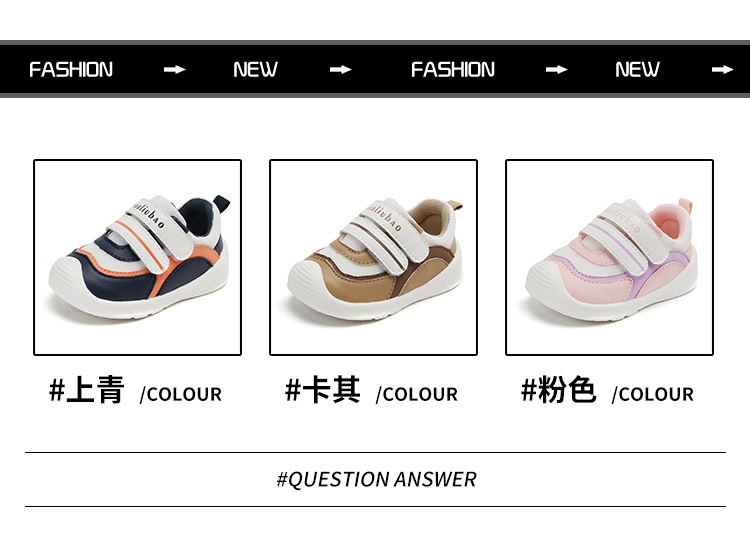Click the arrow icon after the second FASHION
Image resolution: width=750 pixels, height=533 pixels.
click(556, 70)
